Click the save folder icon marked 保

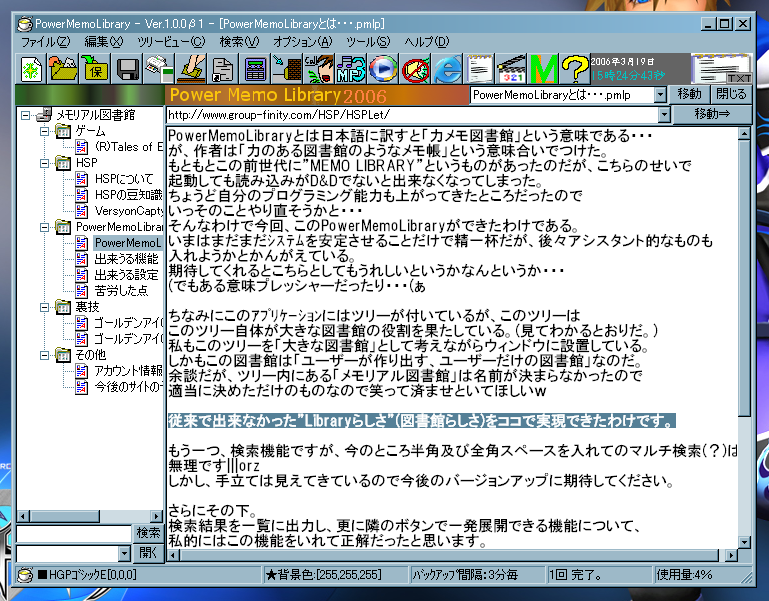tap(95, 69)
